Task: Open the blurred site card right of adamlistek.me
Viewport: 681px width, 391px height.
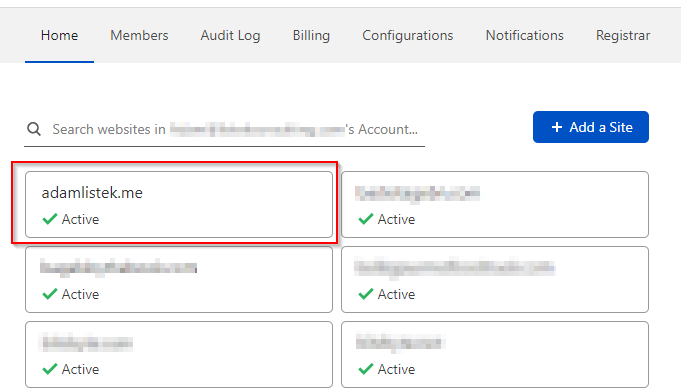Action: [x=495, y=204]
